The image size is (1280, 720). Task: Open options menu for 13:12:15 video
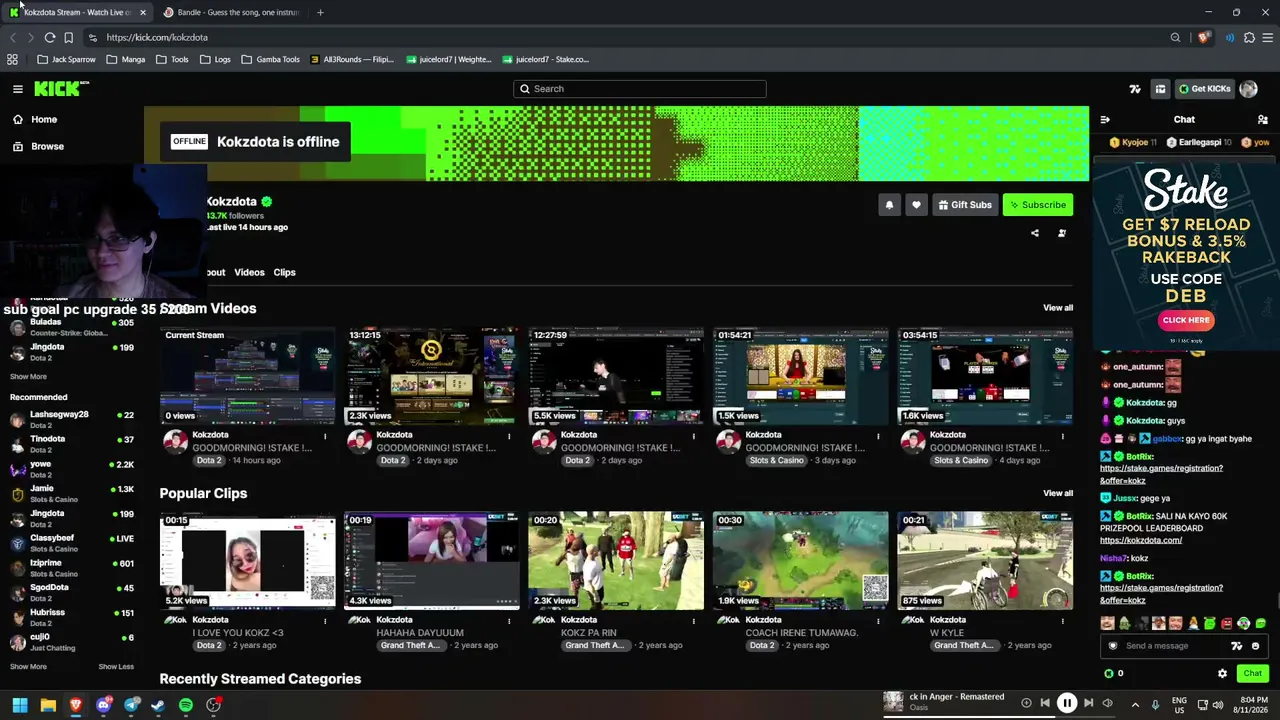point(509,436)
